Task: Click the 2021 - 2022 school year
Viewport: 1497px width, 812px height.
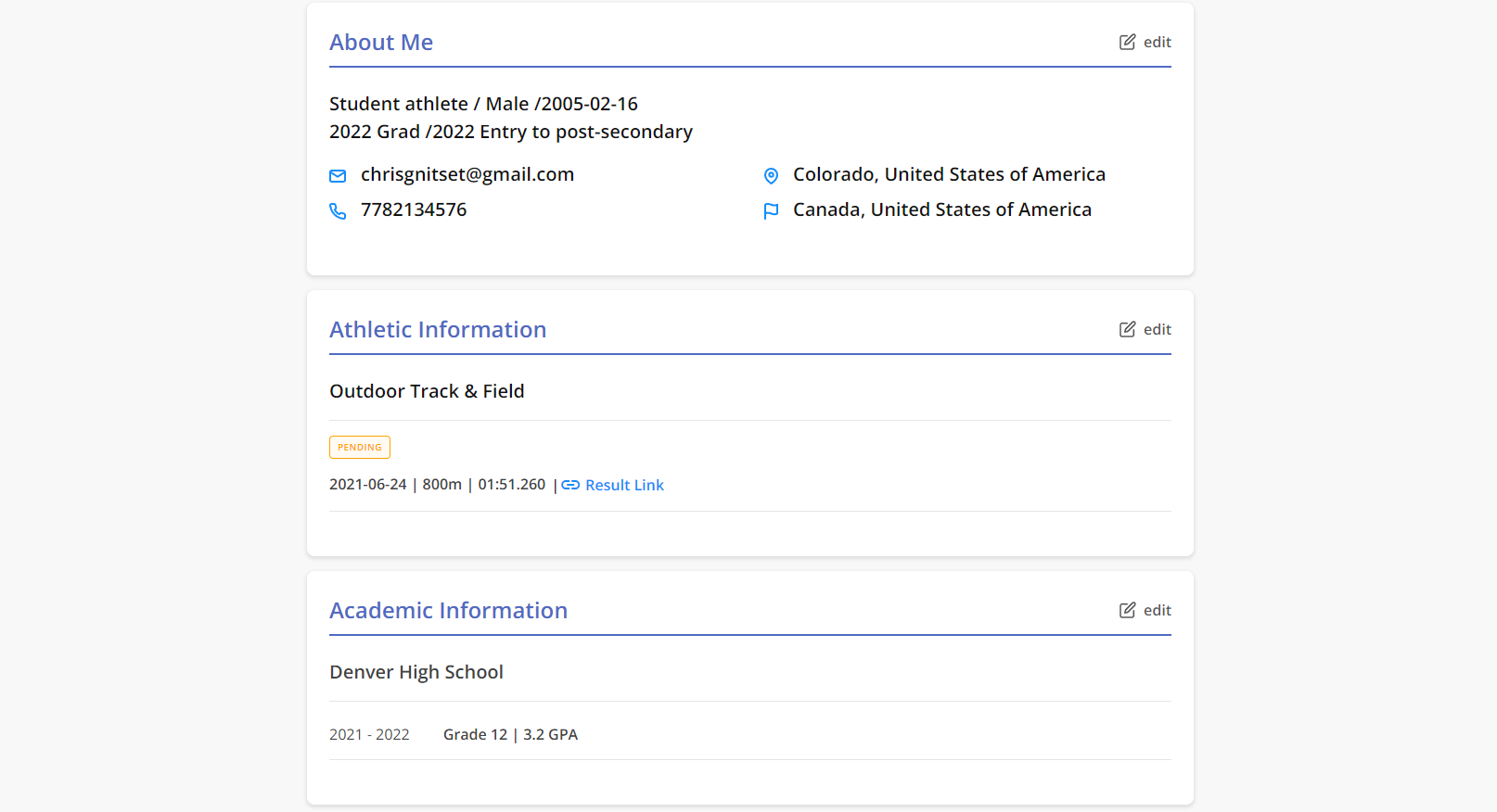Action: (369, 734)
